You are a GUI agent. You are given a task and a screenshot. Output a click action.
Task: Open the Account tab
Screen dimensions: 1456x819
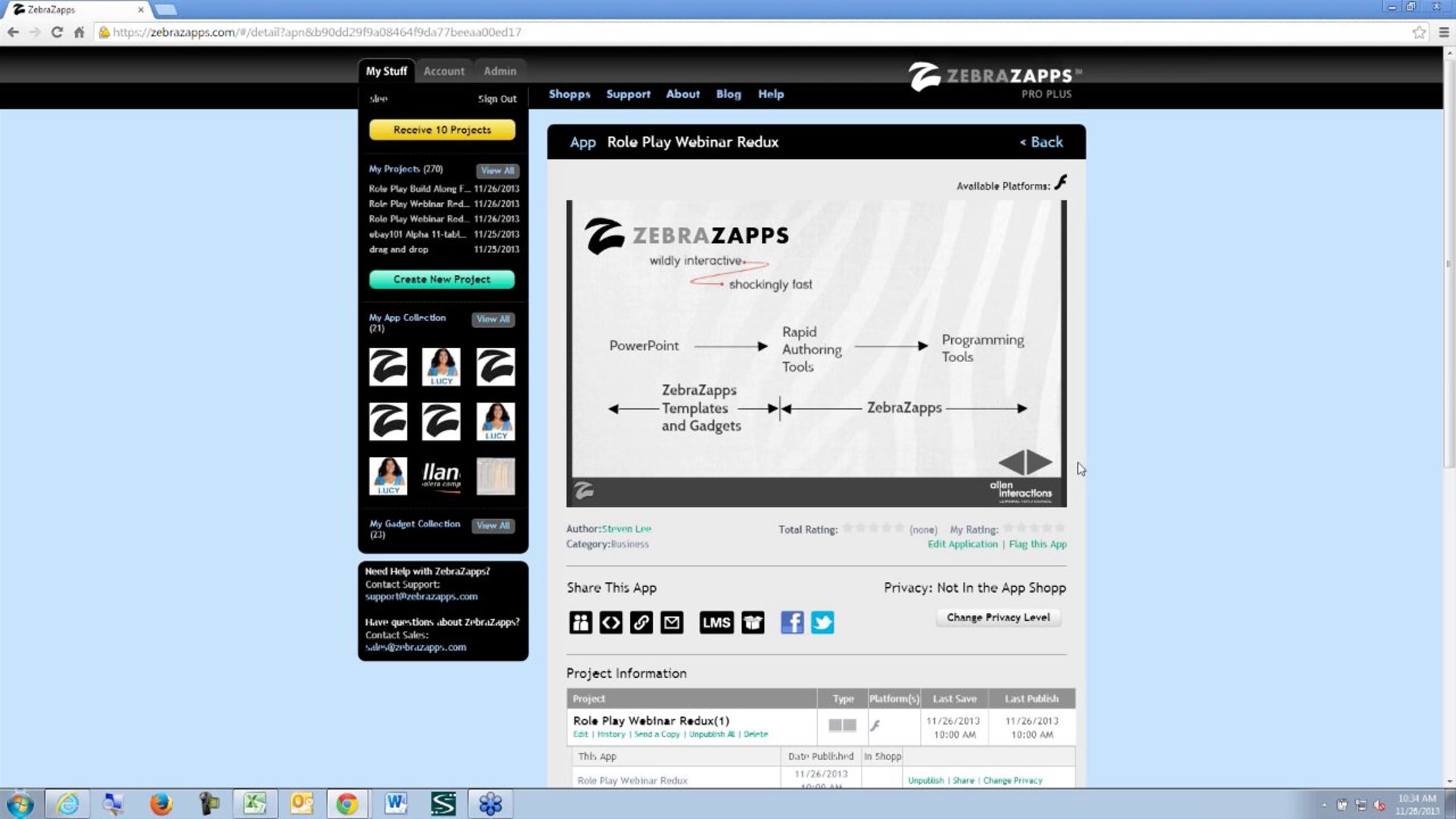point(444,71)
